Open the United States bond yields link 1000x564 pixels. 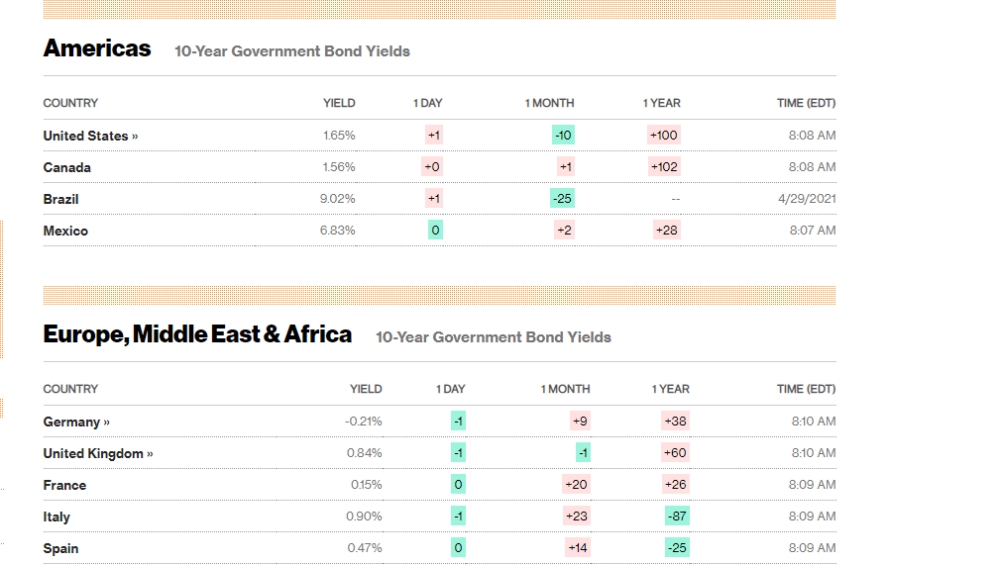pyautogui.click(x=89, y=136)
